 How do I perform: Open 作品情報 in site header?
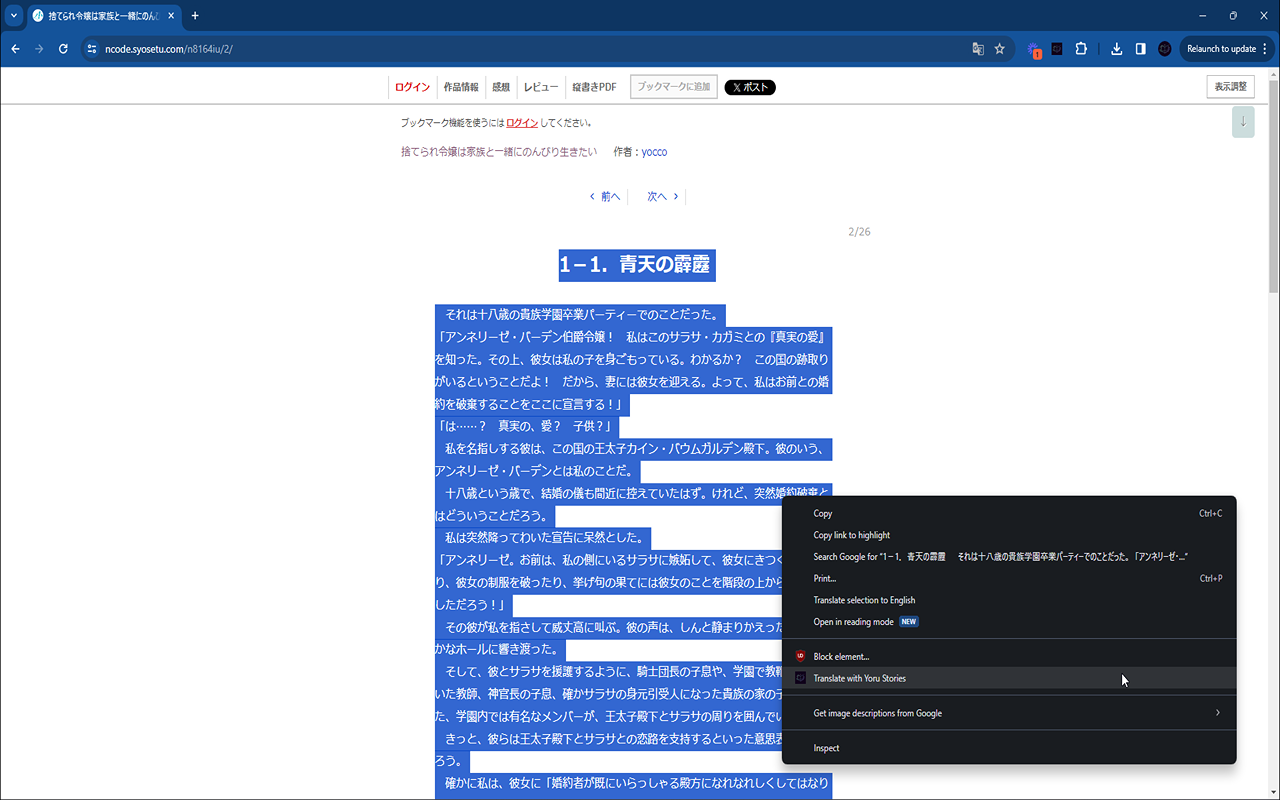coord(461,87)
